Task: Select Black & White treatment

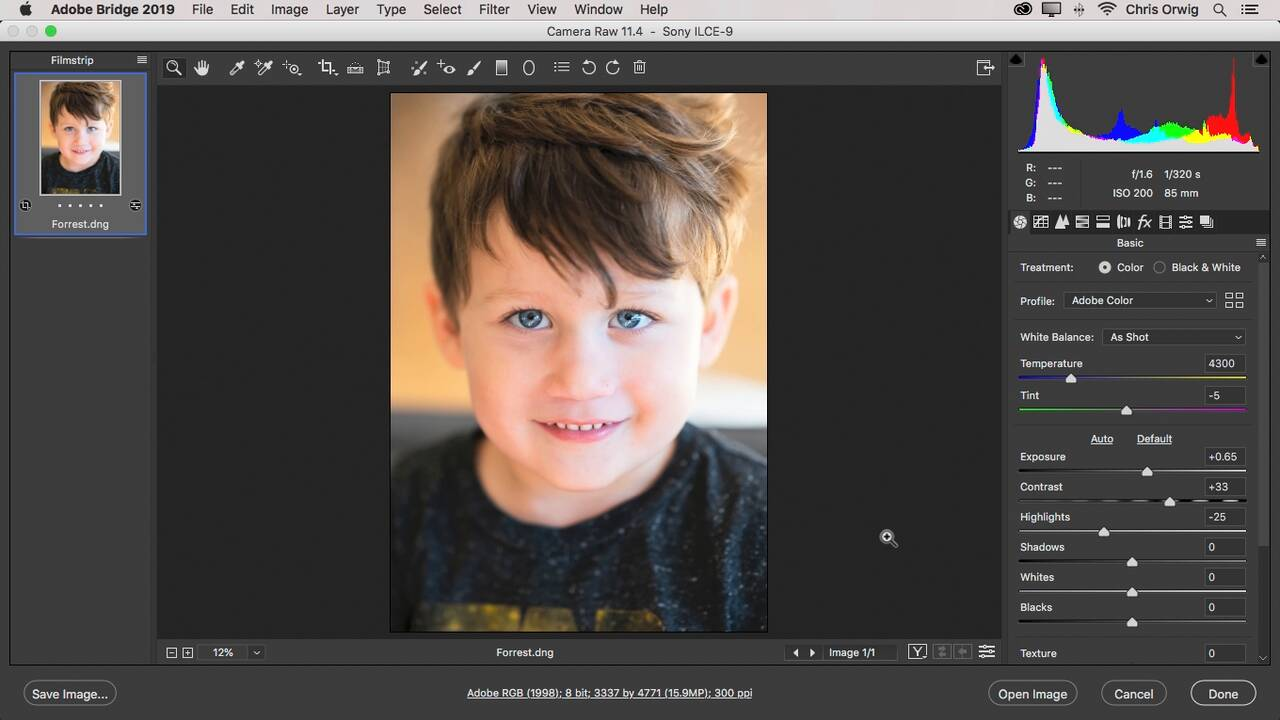Action: tap(1160, 268)
